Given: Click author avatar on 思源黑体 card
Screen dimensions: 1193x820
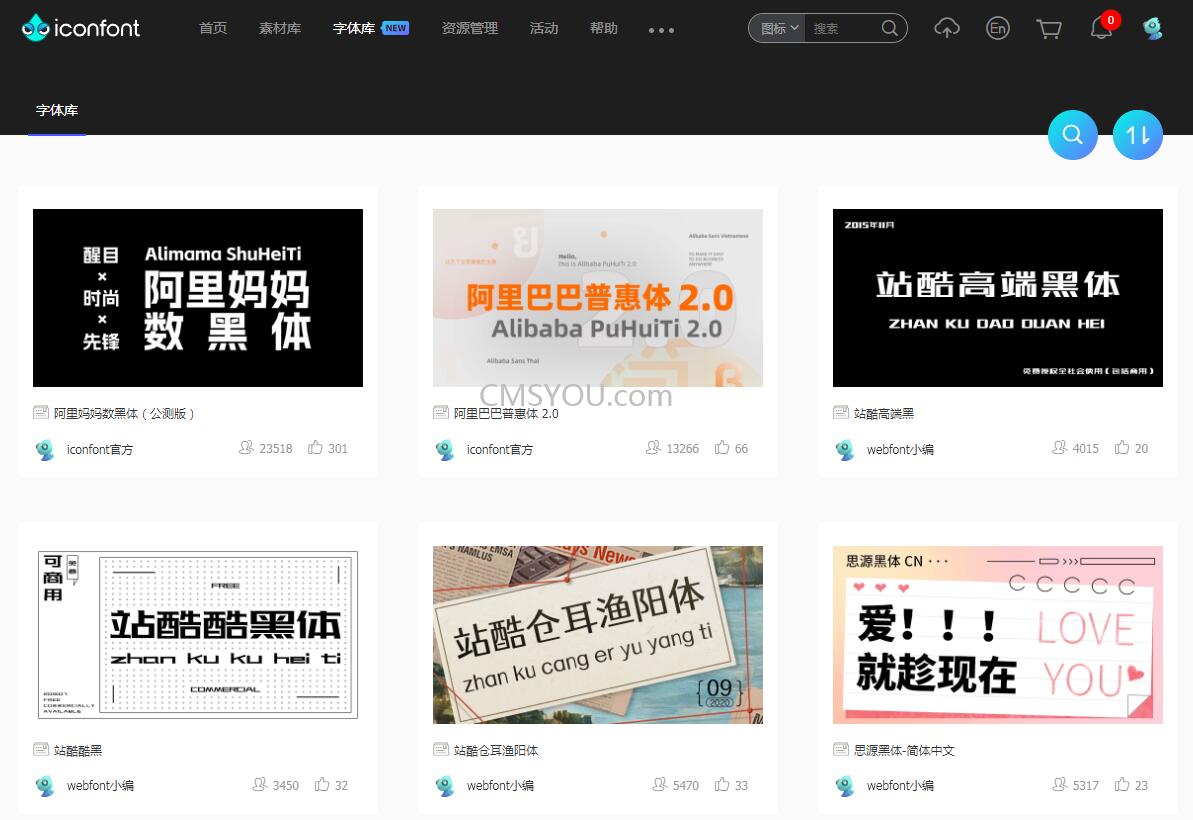Looking at the screenshot, I should [845, 786].
